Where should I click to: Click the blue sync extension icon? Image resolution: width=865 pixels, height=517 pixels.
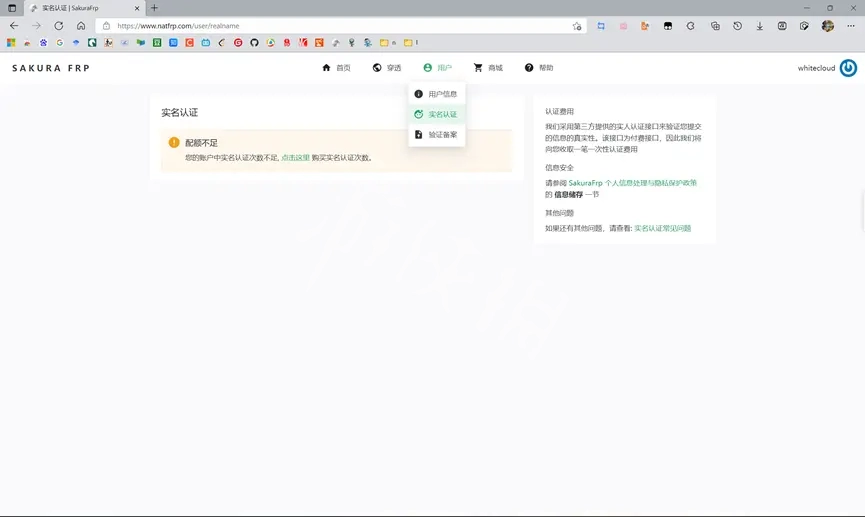point(601,26)
